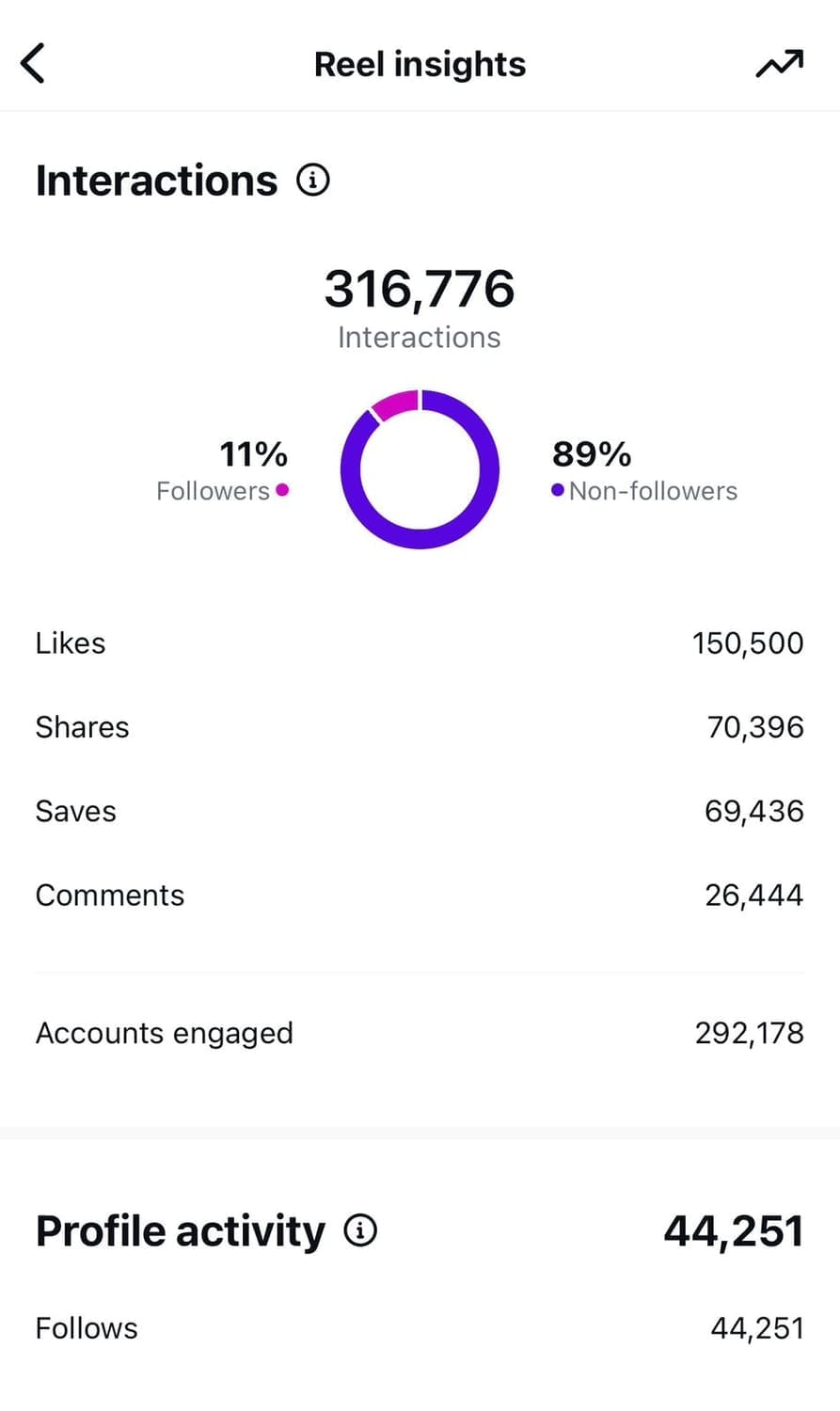Viewport: 840px width, 1411px height.
Task: Select the Comments row
Action: 420,895
